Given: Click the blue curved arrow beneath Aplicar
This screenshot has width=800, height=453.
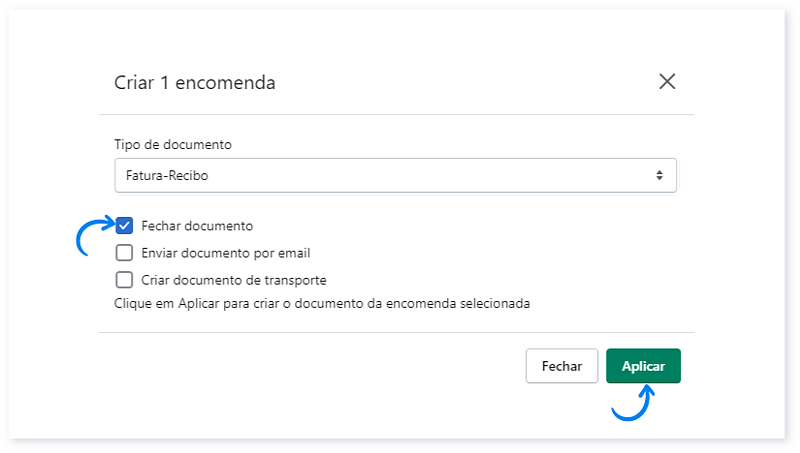Looking at the screenshot, I should pos(633,403).
